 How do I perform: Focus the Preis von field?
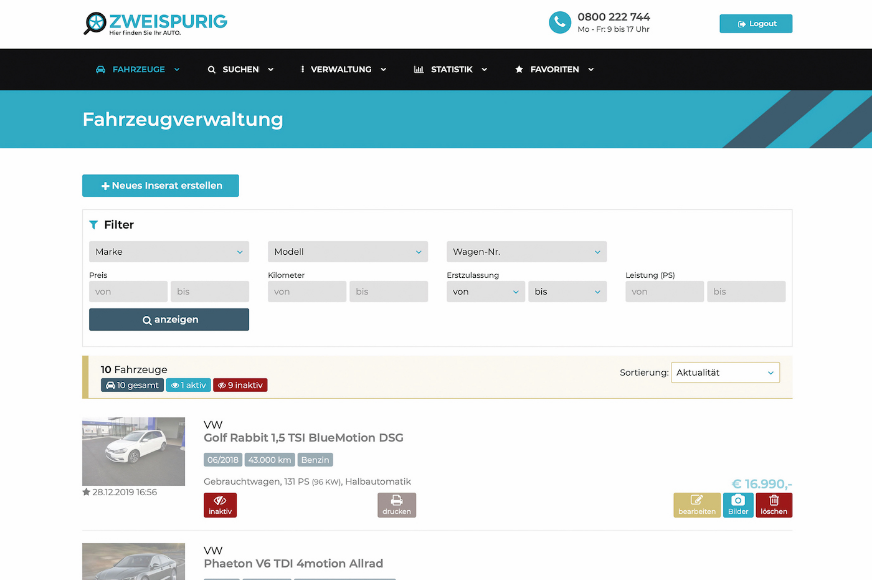(128, 291)
